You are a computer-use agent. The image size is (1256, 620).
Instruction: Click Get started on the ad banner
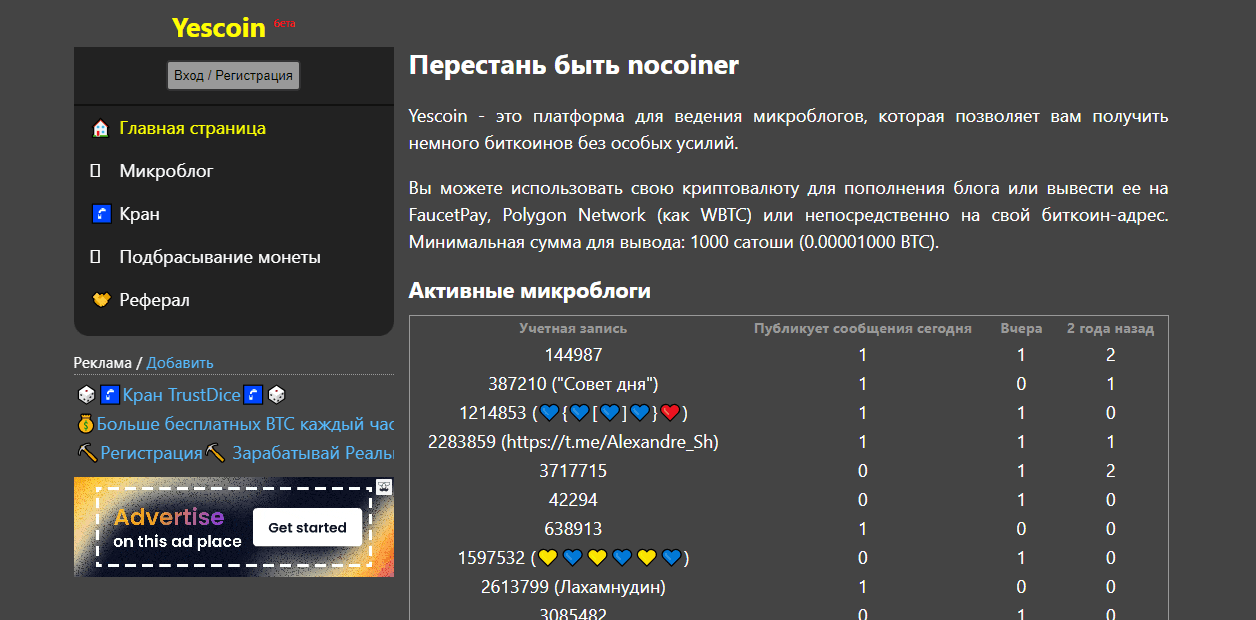(307, 528)
